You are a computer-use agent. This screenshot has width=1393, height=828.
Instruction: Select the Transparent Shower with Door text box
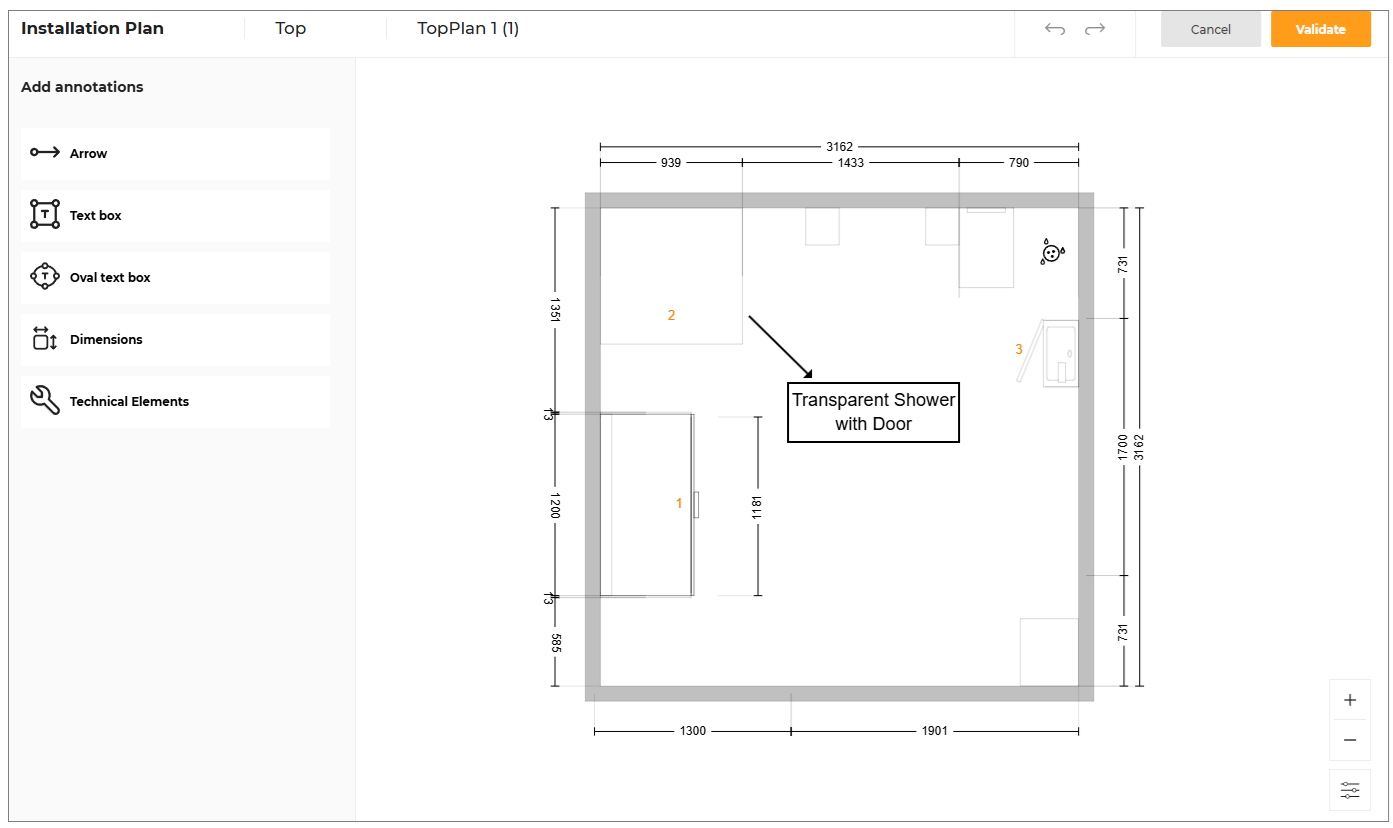tap(874, 412)
